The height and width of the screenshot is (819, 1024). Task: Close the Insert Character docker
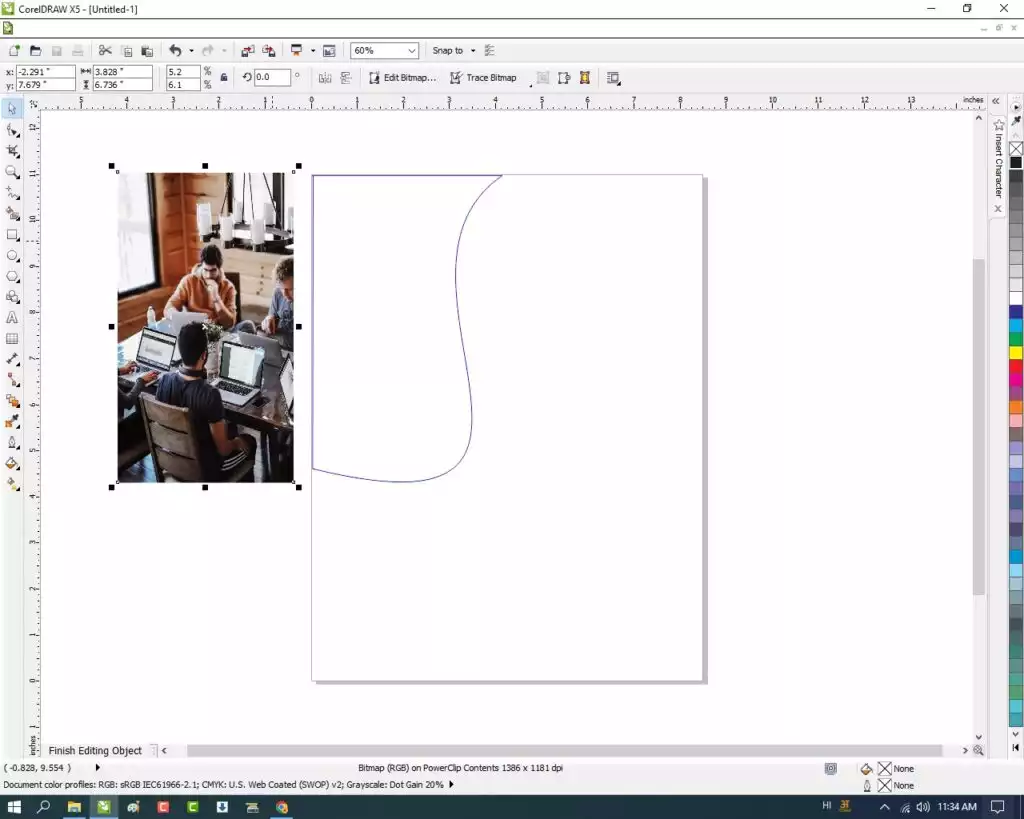click(x=998, y=209)
